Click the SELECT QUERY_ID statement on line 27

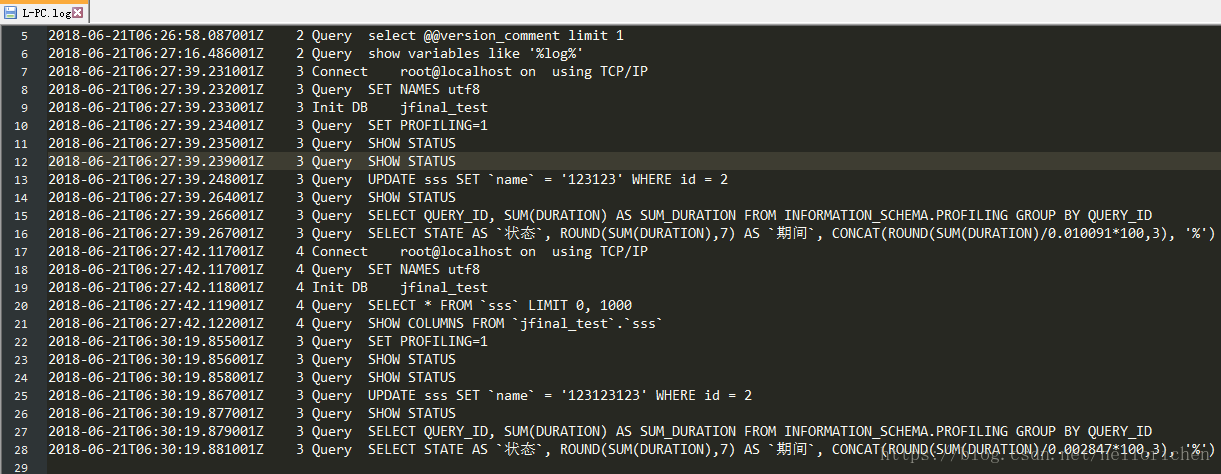point(760,431)
